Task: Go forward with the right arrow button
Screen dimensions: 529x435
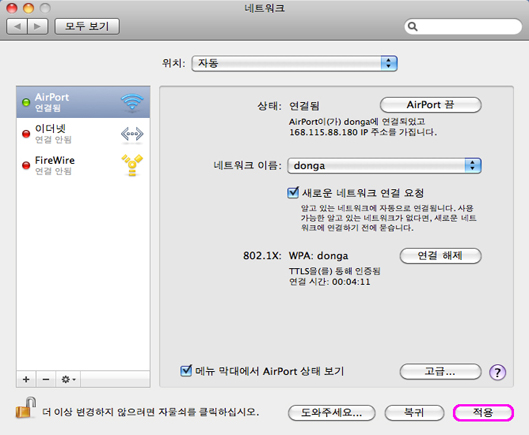Action: point(38,26)
